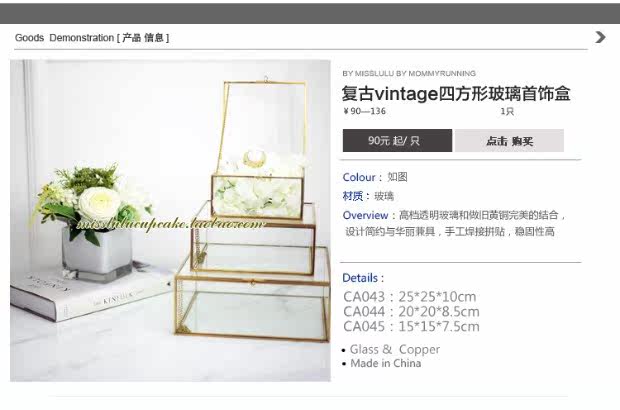Click the CA045 15*15*7.5cm size line
The image size is (620, 410).
(x=411, y=327)
